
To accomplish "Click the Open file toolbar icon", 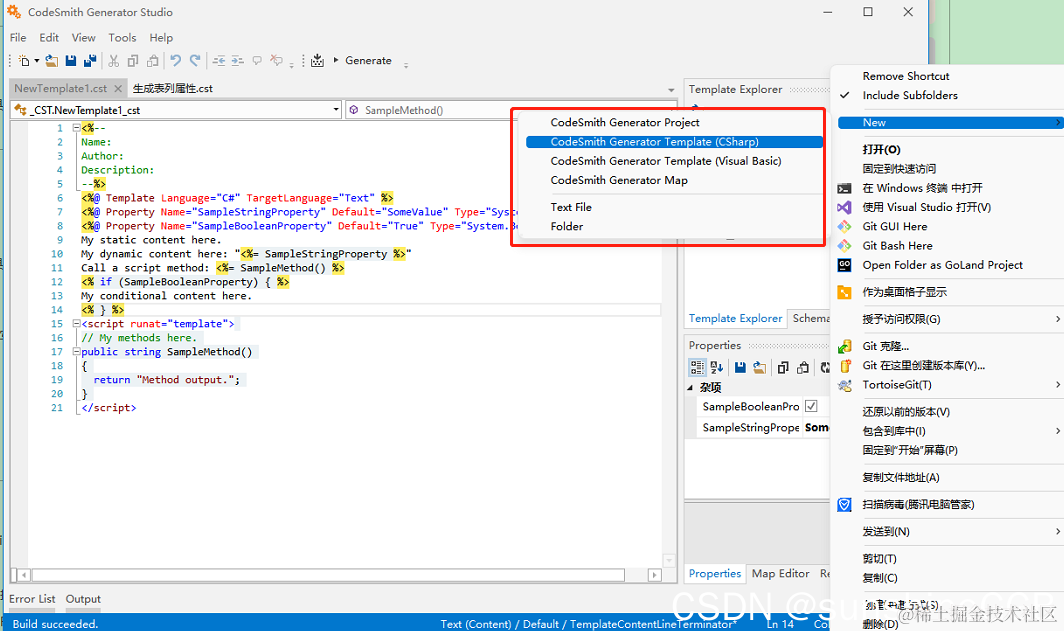I will (x=52, y=61).
